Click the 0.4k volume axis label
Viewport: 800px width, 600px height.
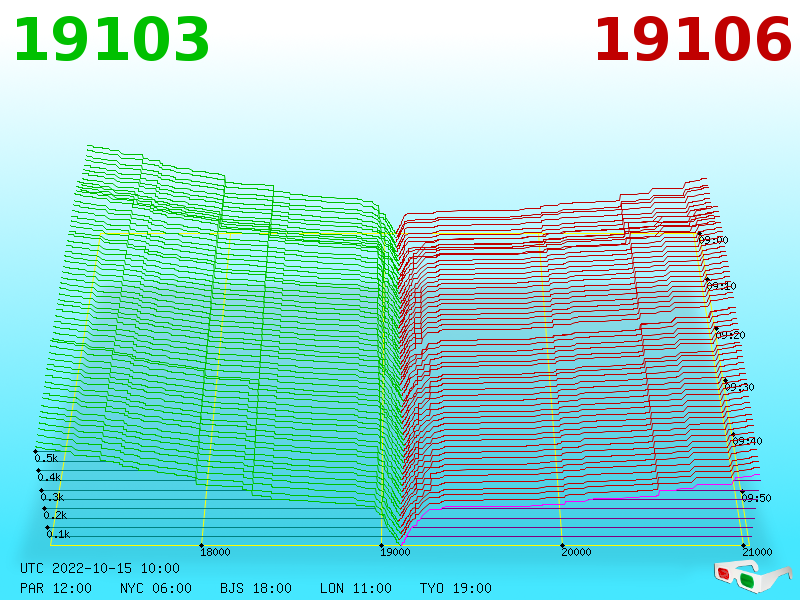[x=49, y=478]
